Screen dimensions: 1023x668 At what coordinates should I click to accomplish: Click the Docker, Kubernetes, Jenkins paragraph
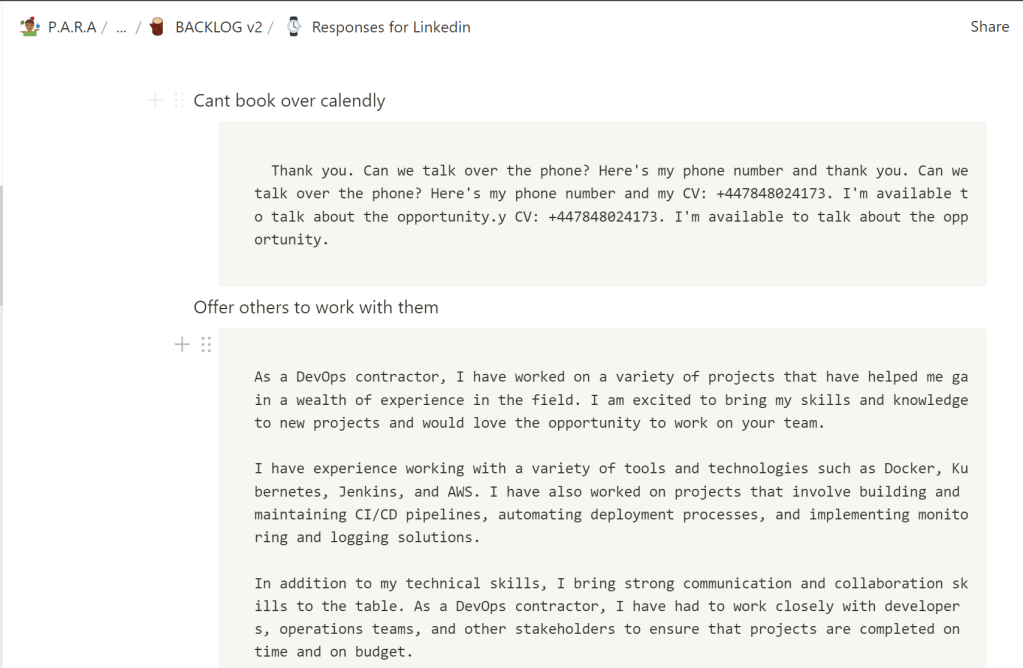pos(611,502)
